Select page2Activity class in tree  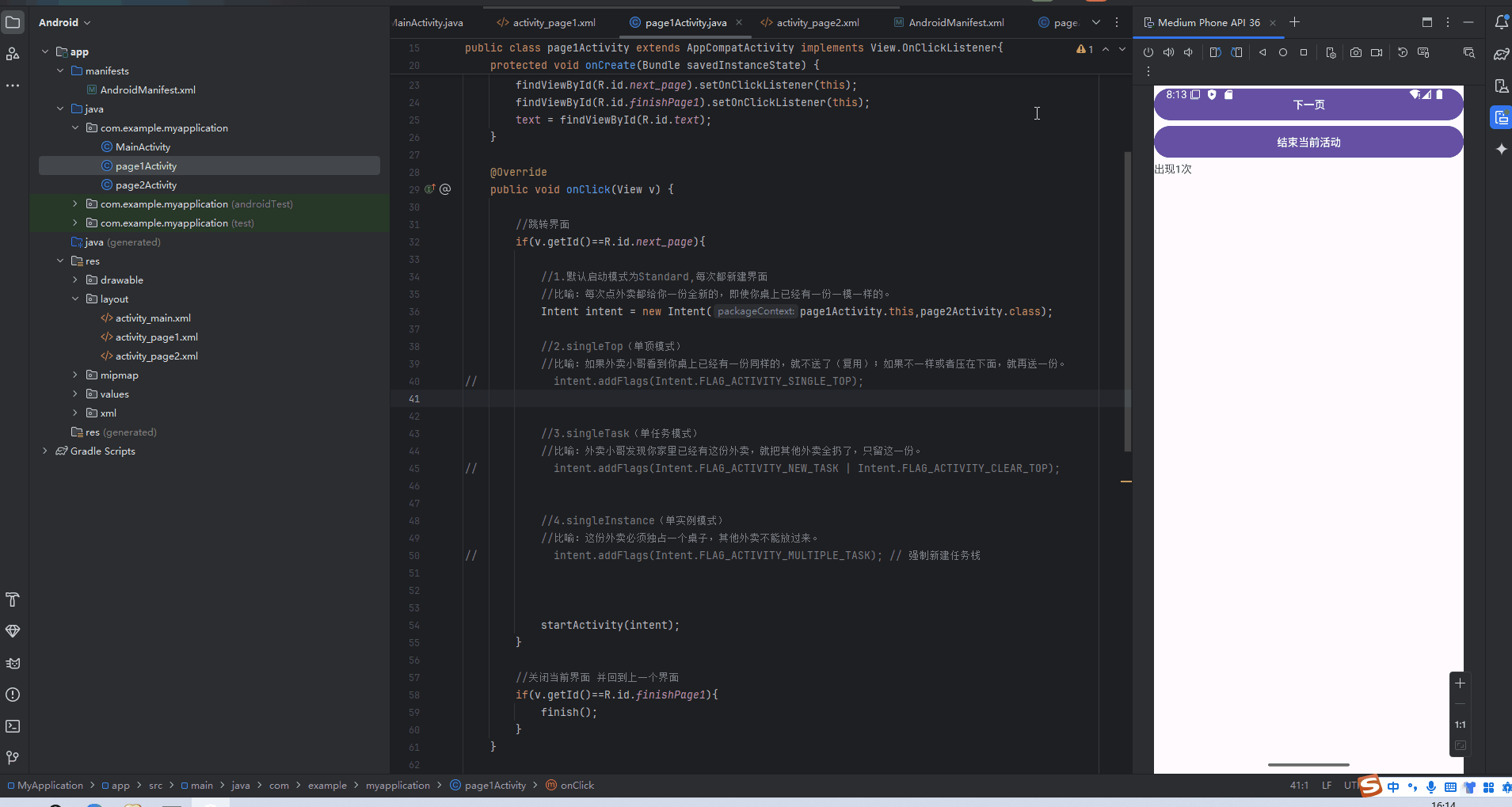(x=147, y=185)
